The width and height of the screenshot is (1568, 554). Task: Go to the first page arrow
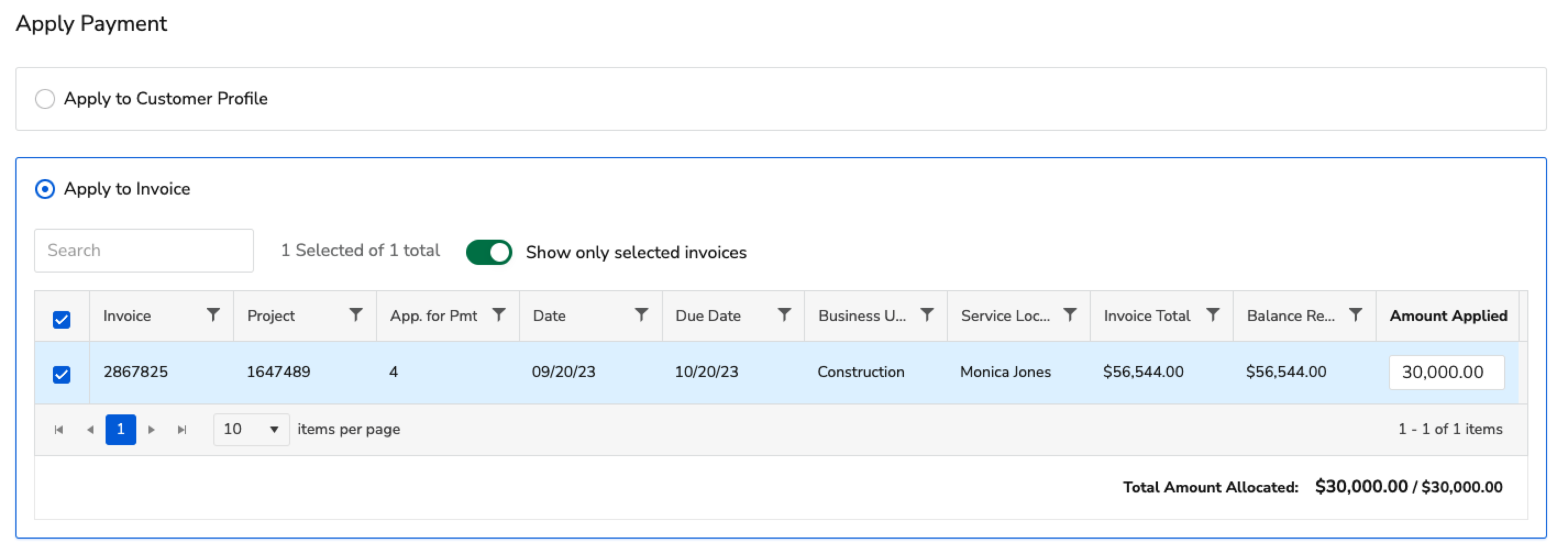point(59,430)
